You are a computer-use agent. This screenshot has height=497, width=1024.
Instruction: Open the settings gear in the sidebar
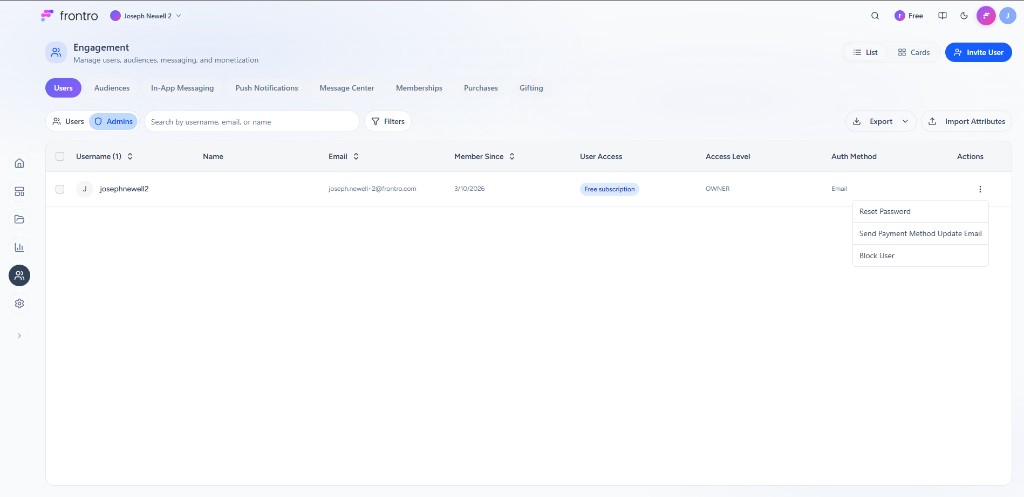pos(19,304)
